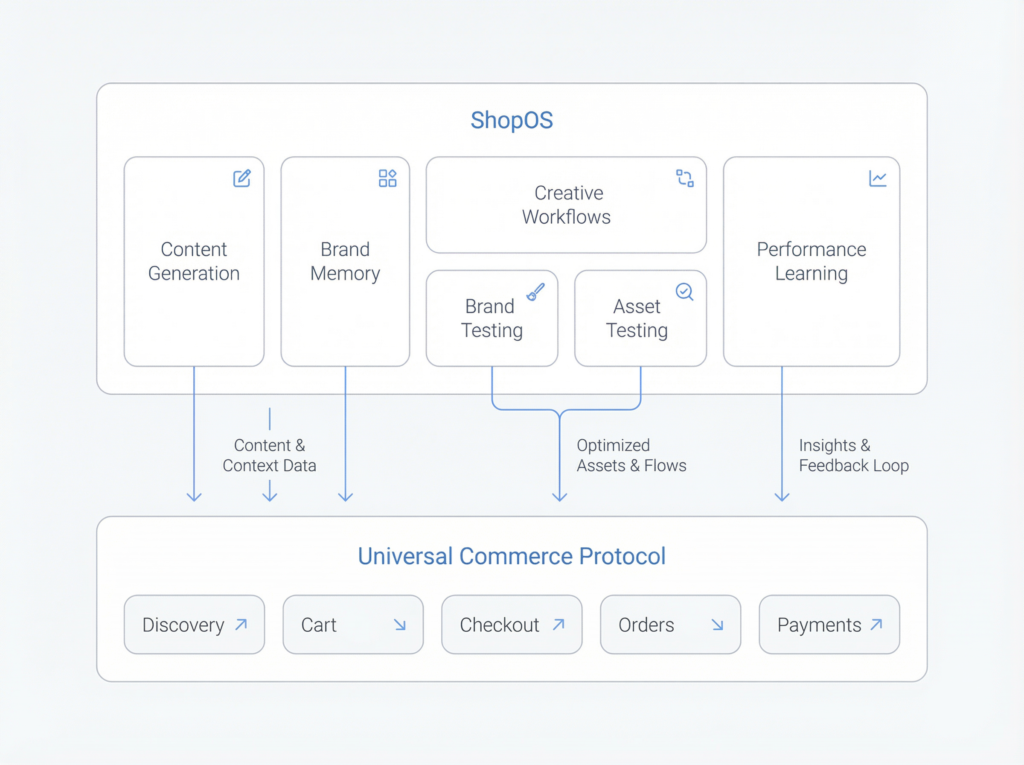Viewport: 1024px width, 765px height.
Task: Select the grid icon in Brand Memory card
Action: point(388,178)
